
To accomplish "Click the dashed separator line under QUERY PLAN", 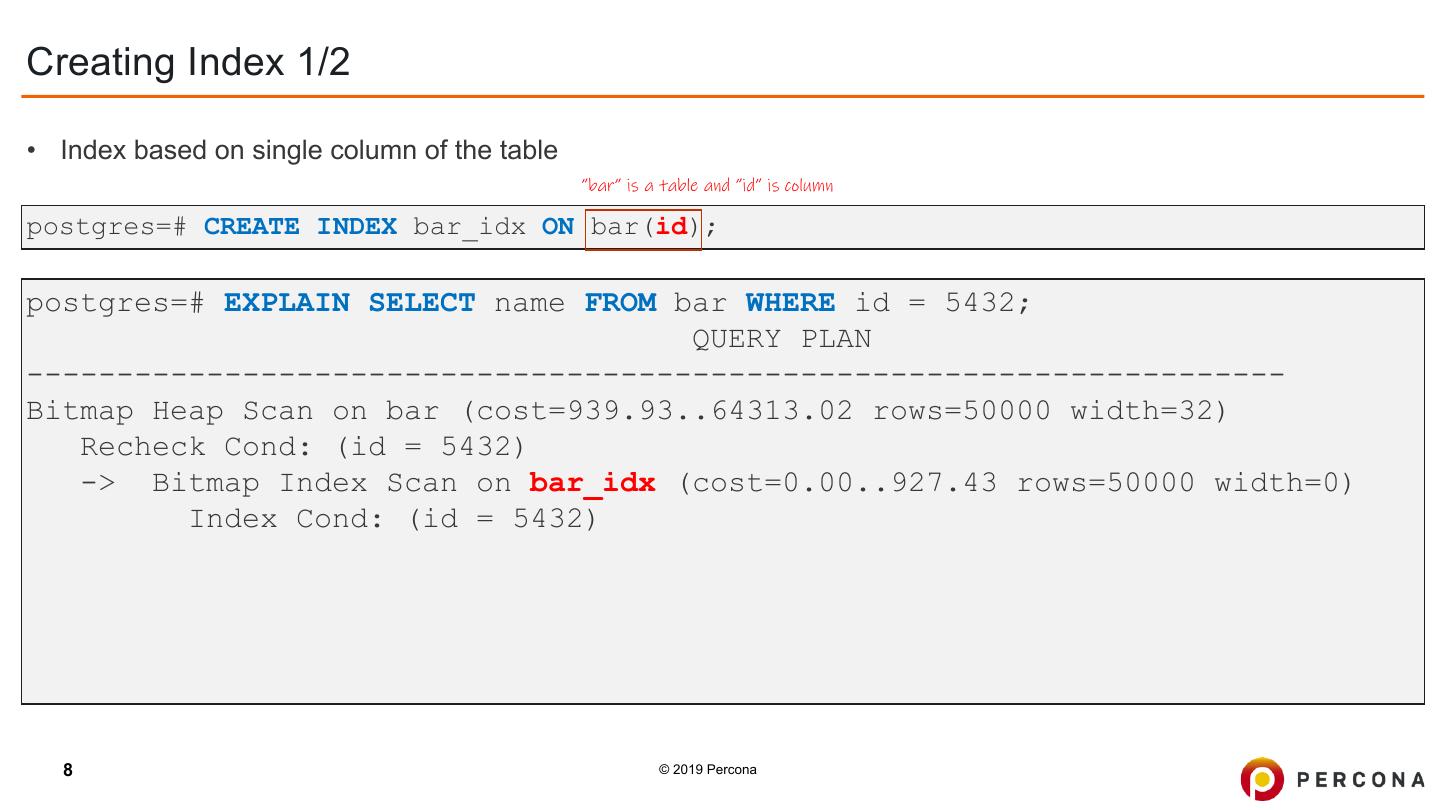I will (x=655, y=375).
